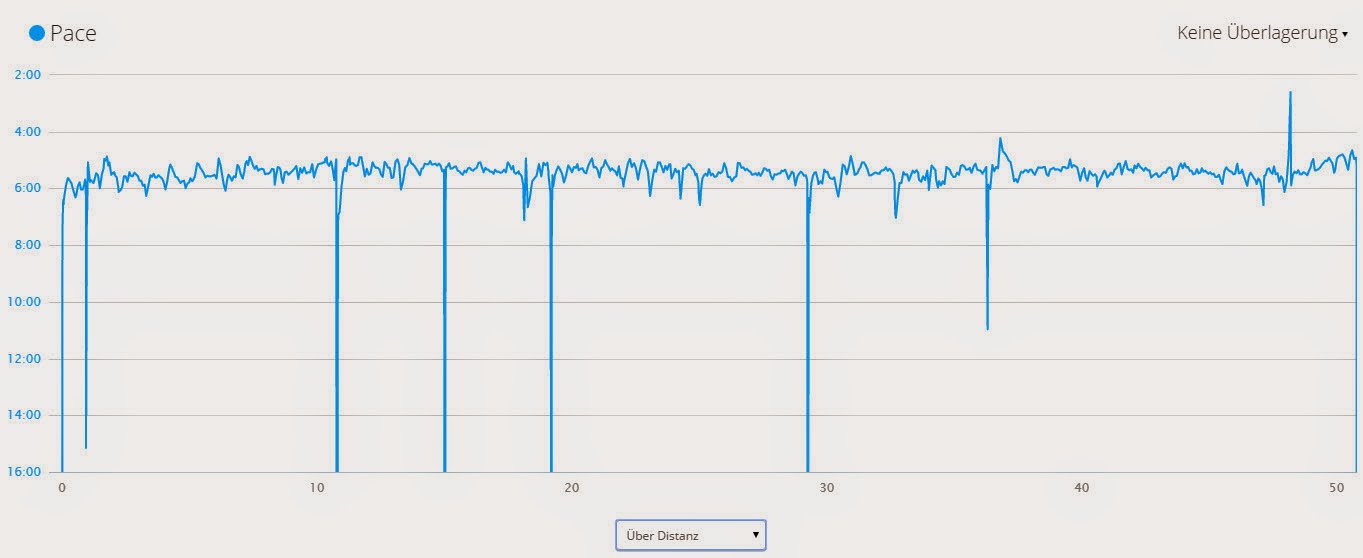Image resolution: width=1363 pixels, height=558 pixels.
Task: Click the 40 distance axis label
Action: click(x=1082, y=488)
